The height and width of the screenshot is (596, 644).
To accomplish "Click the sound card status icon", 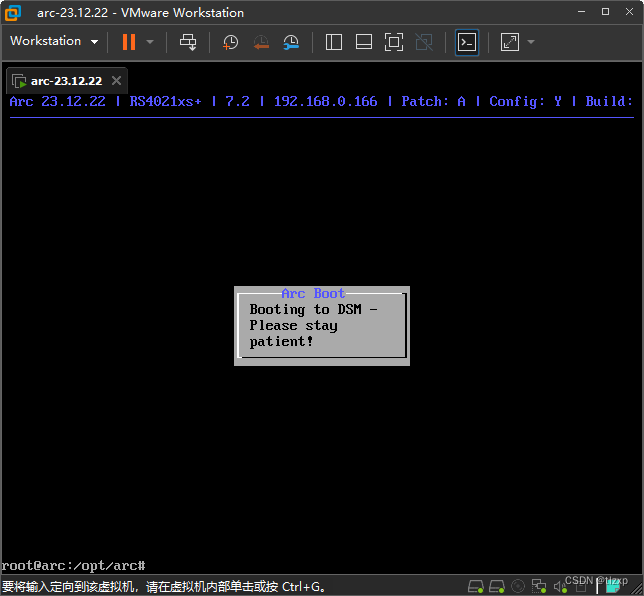I will coord(560,587).
